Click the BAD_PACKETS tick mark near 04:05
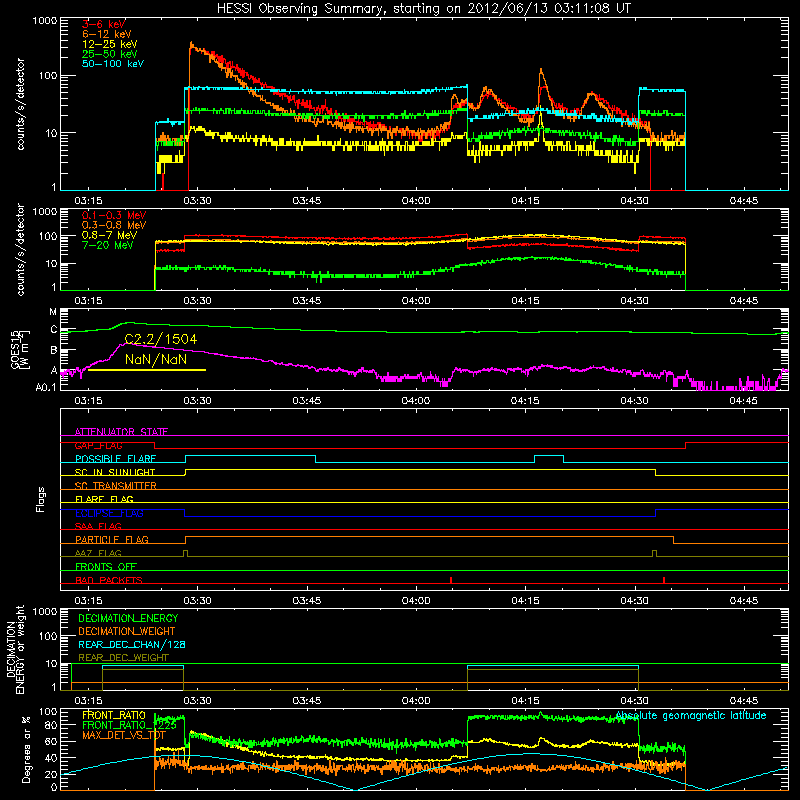 451,580
